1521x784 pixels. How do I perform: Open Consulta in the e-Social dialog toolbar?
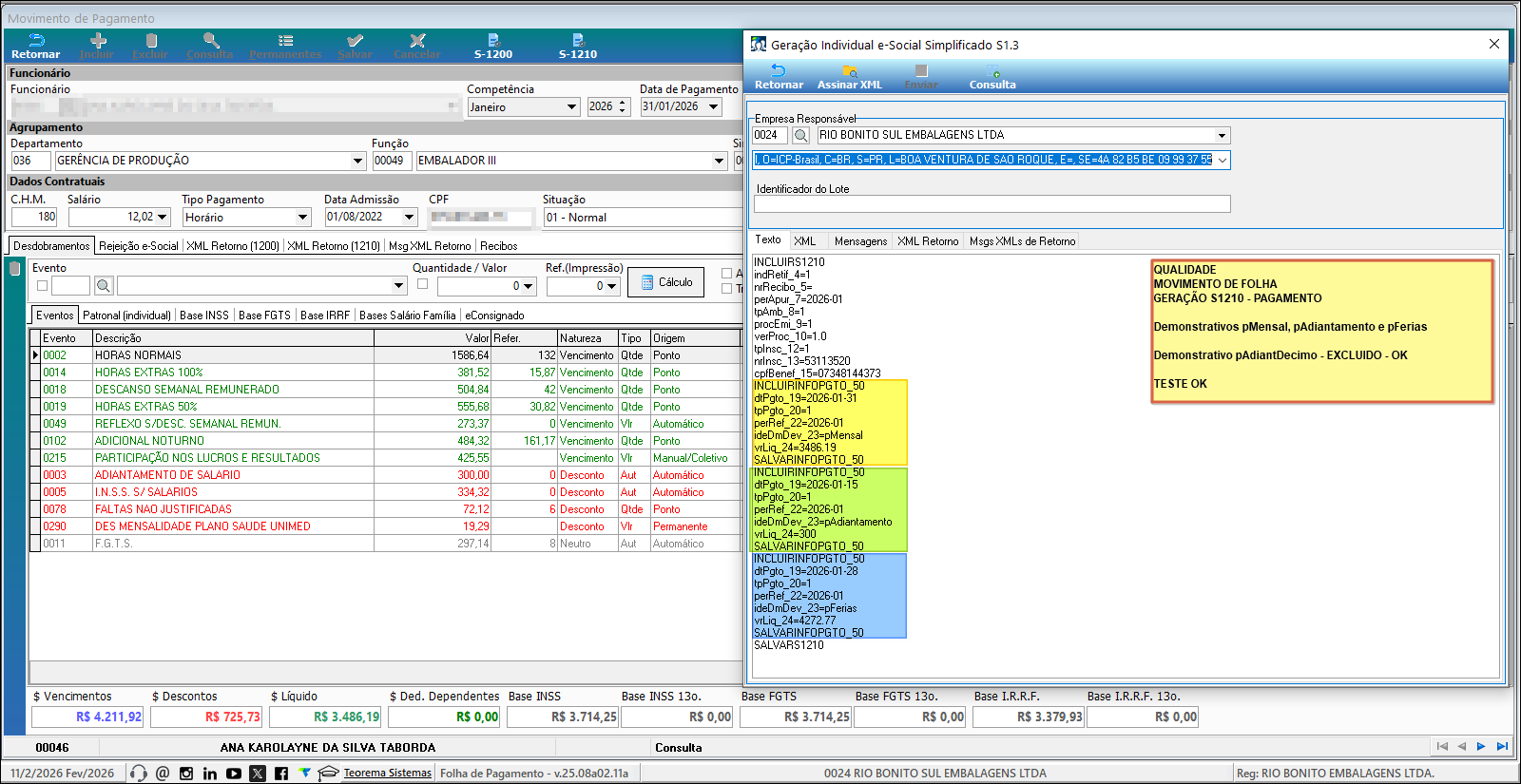tap(992, 76)
